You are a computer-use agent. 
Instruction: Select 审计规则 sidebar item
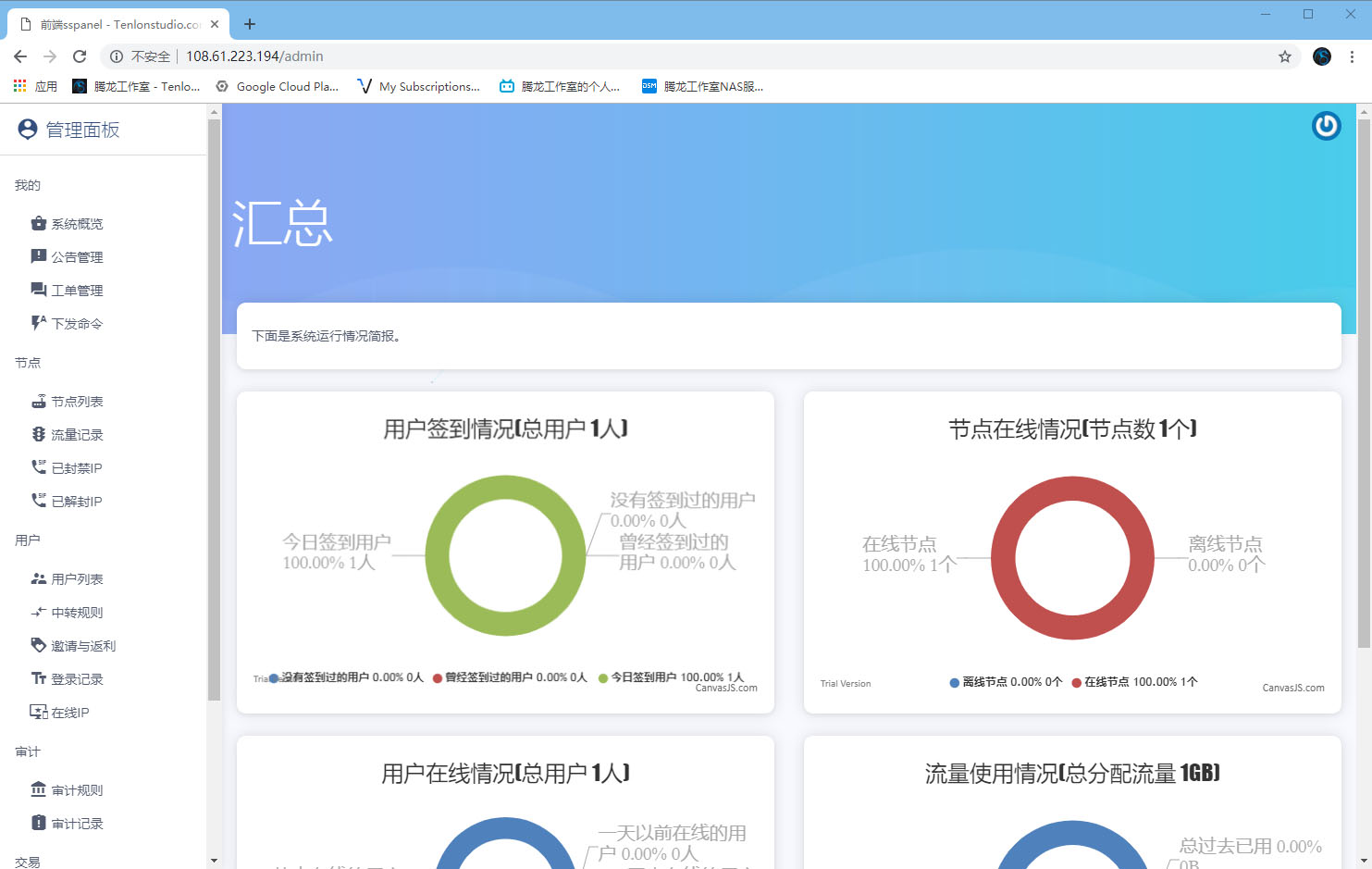[x=77, y=790]
